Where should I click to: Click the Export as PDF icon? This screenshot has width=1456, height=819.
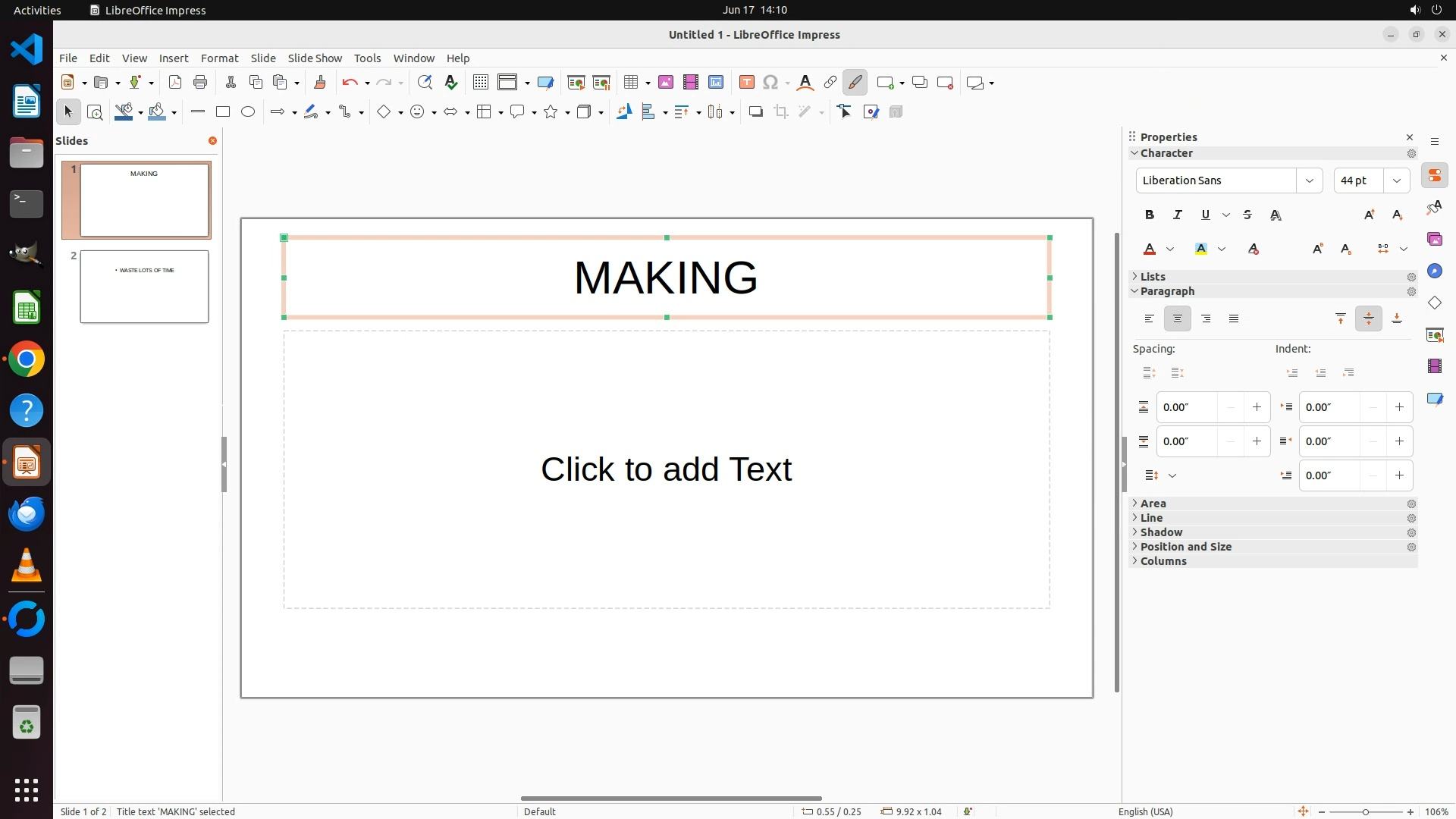(175, 83)
